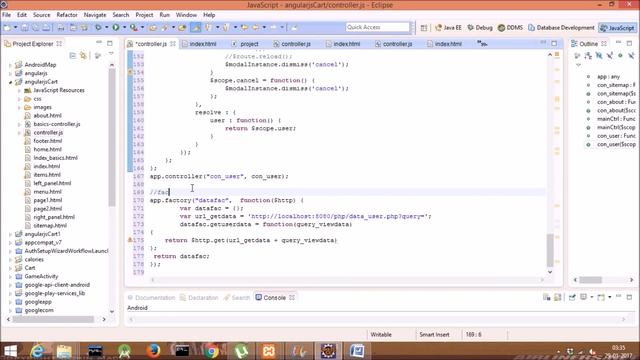This screenshot has width=640, height=360.
Task: Click the Quick Access search field
Action: (x=378, y=27)
